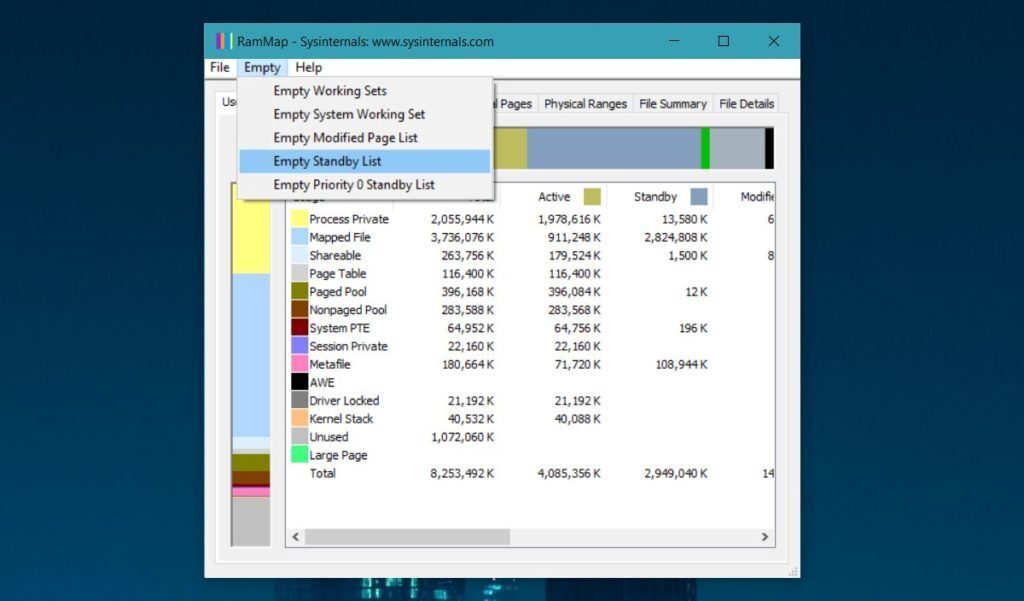Open the File menu
Viewport: 1024px width, 601px height.
coord(219,67)
